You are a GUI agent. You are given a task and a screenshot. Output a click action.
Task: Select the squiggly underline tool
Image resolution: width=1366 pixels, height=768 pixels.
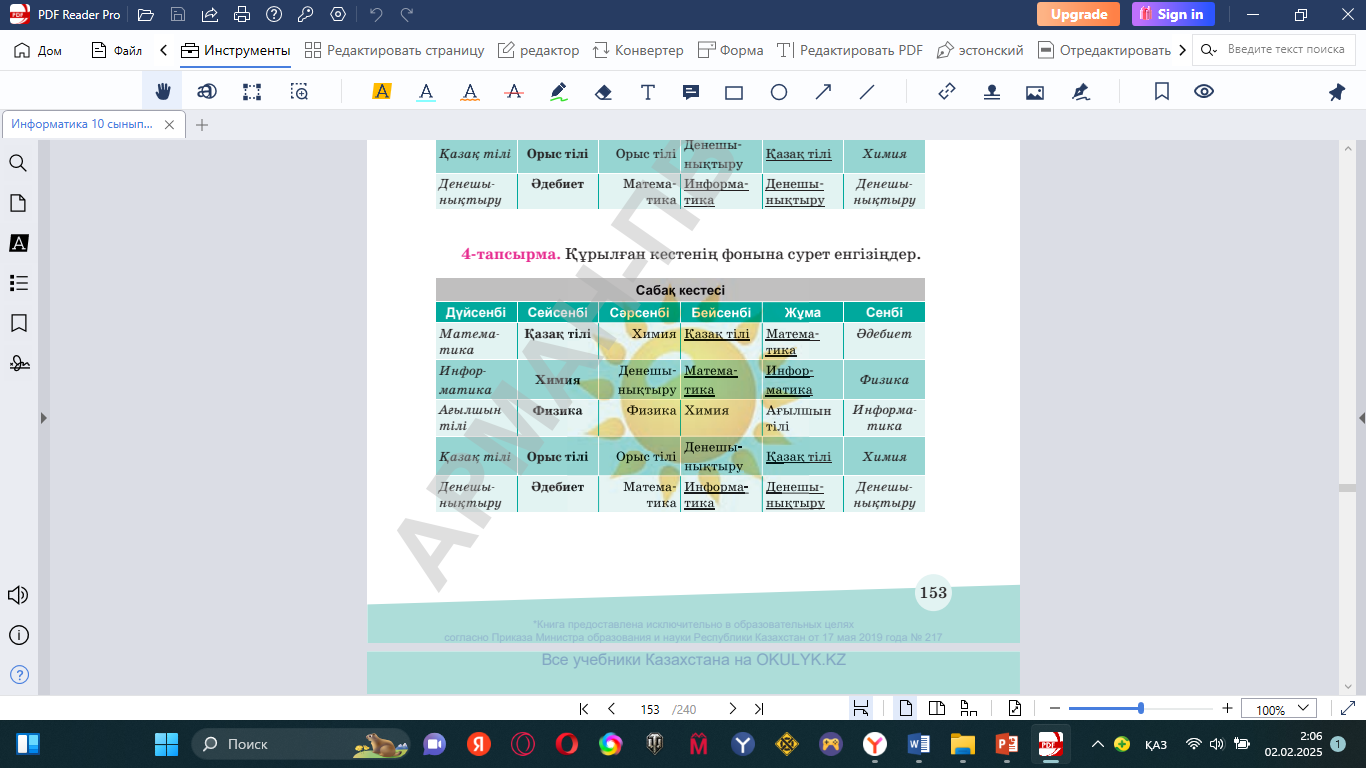470,92
